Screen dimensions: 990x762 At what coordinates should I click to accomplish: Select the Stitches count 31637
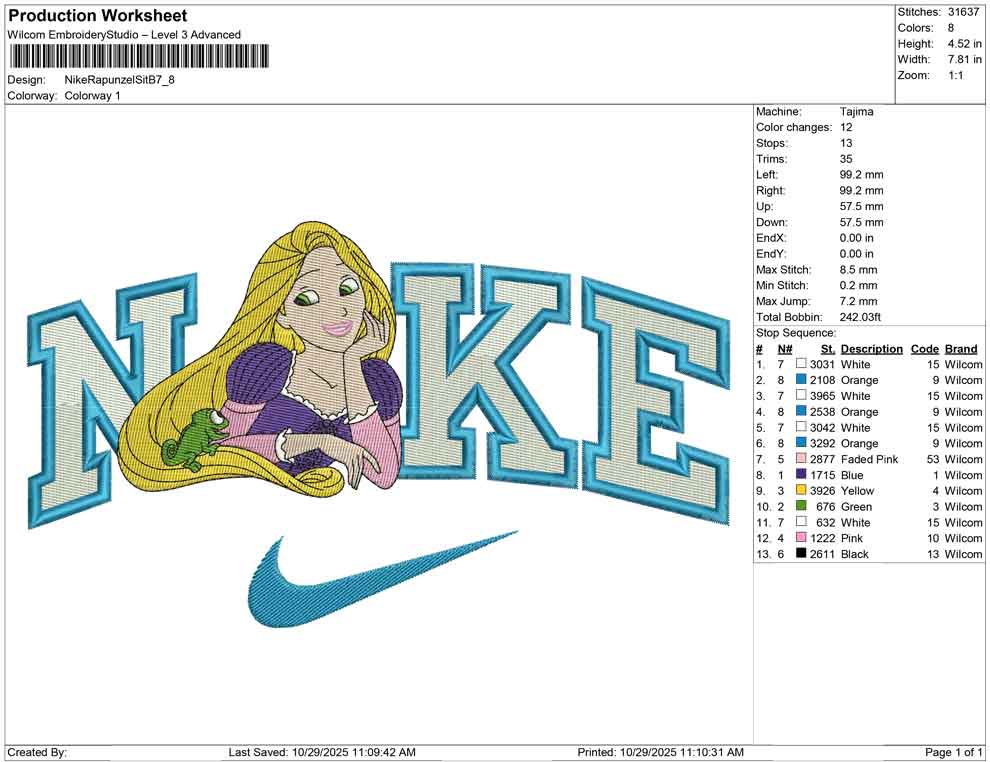click(x=962, y=11)
